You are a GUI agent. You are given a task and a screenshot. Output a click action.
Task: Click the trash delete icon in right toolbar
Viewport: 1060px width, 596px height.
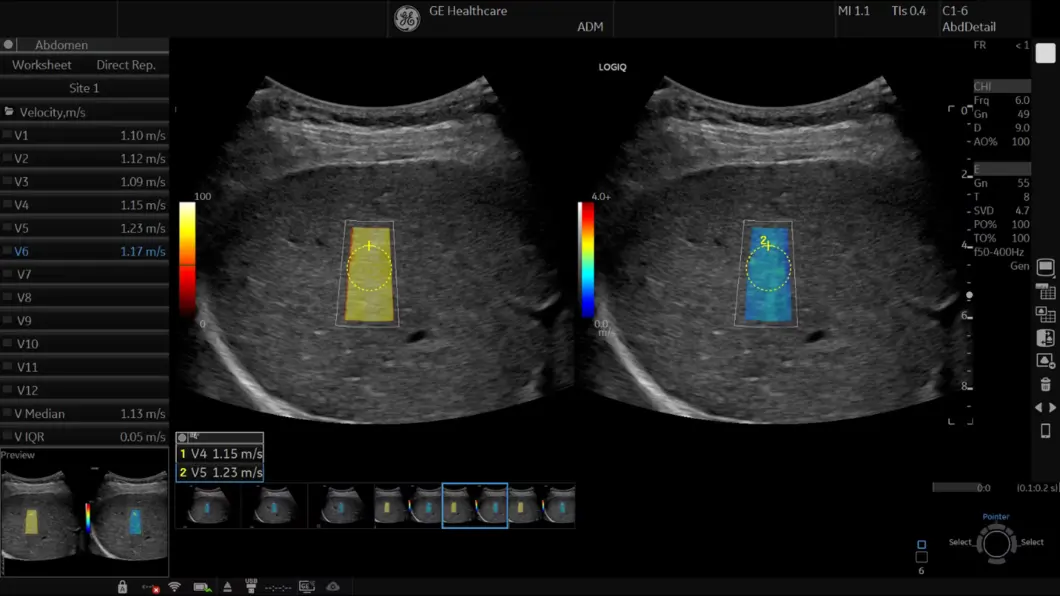(1045, 384)
